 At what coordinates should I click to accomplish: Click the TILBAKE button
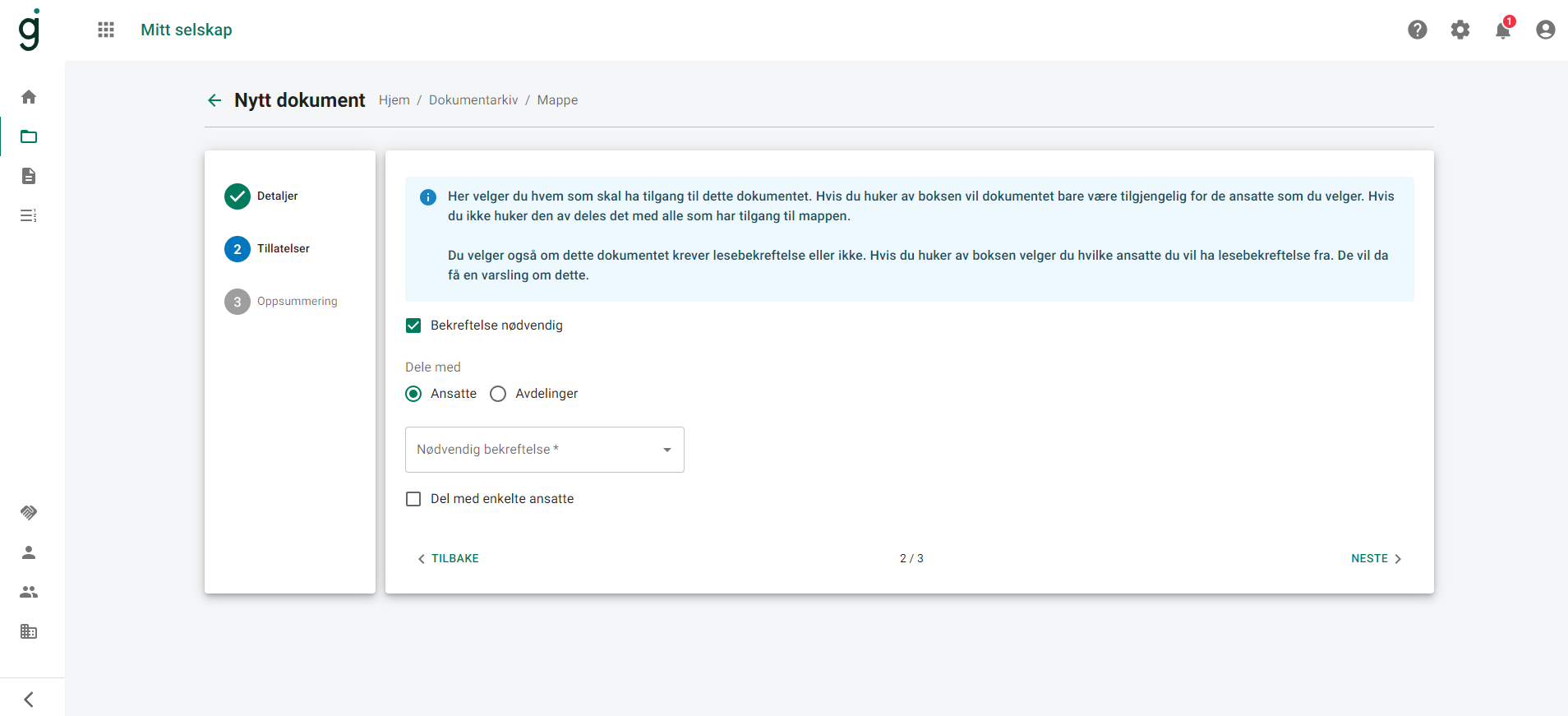[x=448, y=558]
